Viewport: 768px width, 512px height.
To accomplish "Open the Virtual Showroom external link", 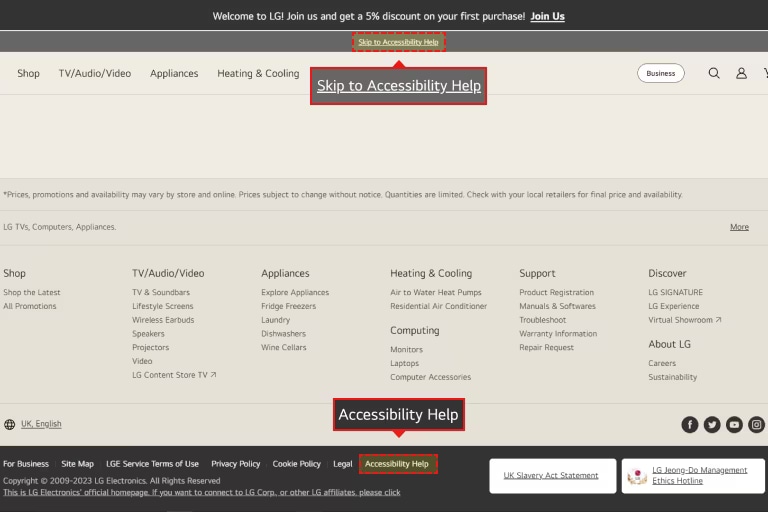I will click(684, 320).
